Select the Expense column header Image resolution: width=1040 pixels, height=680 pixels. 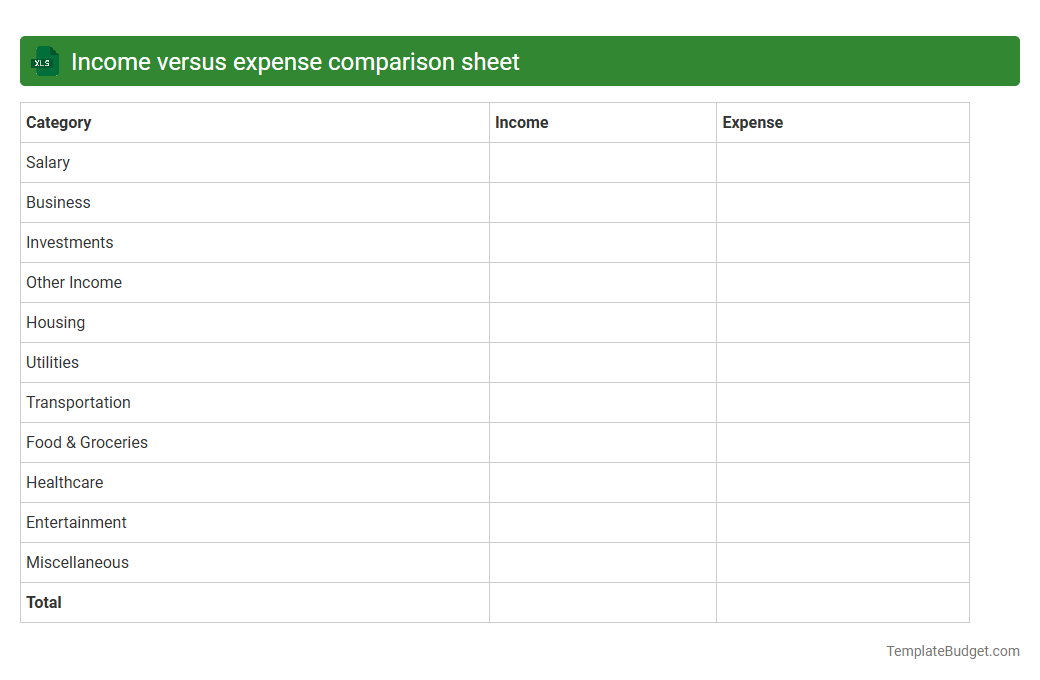[x=753, y=122]
